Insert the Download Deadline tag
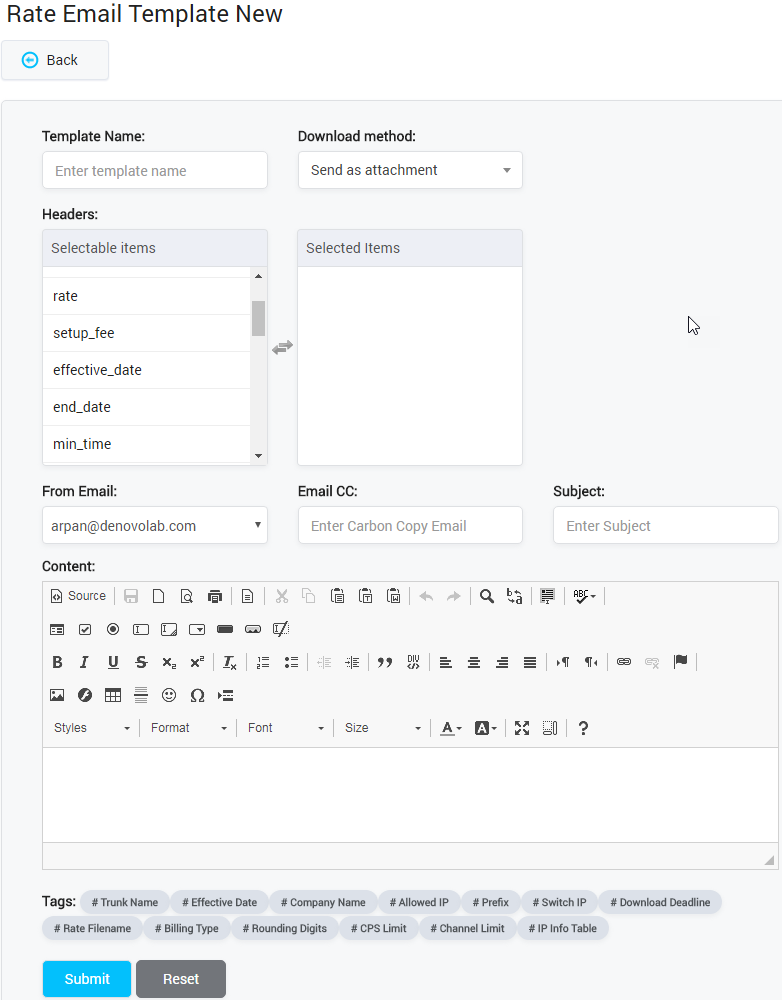Image resolution: width=782 pixels, height=1000 pixels. tap(660, 902)
